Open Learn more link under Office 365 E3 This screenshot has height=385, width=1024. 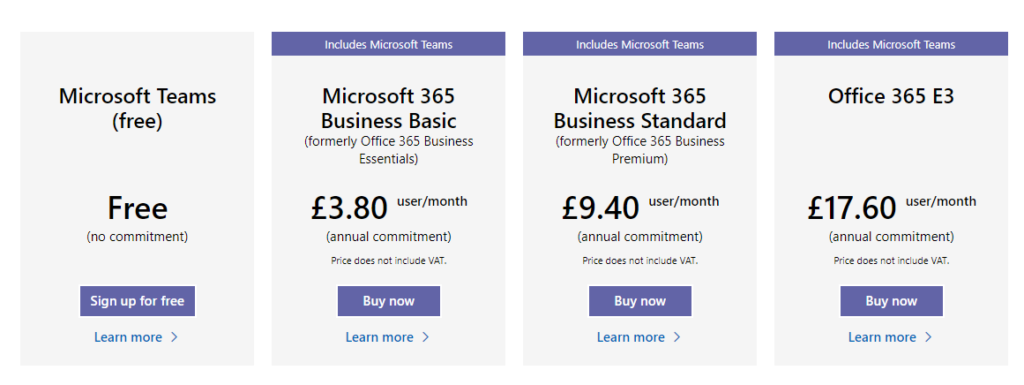[882, 337]
